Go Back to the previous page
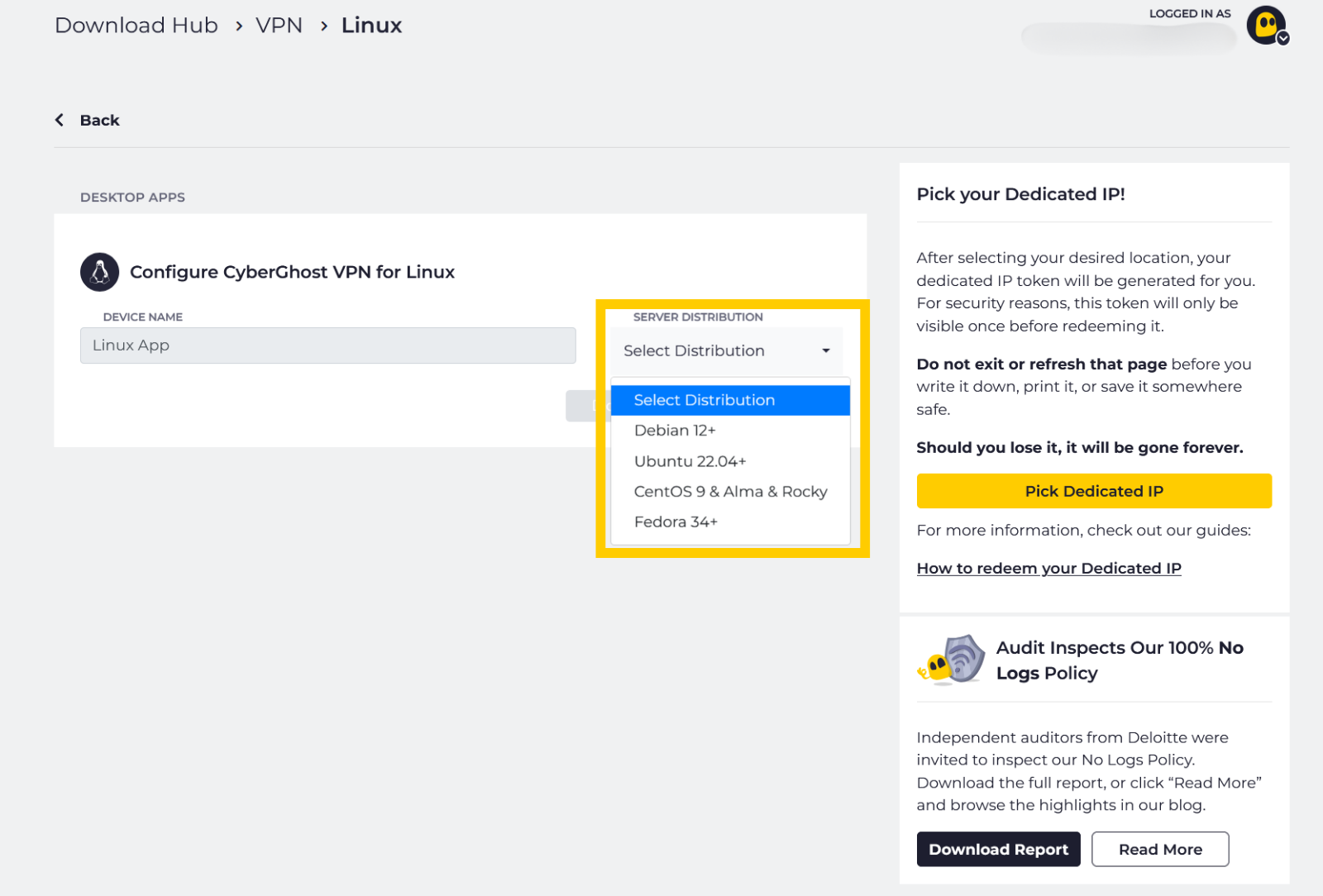 pos(99,120)
